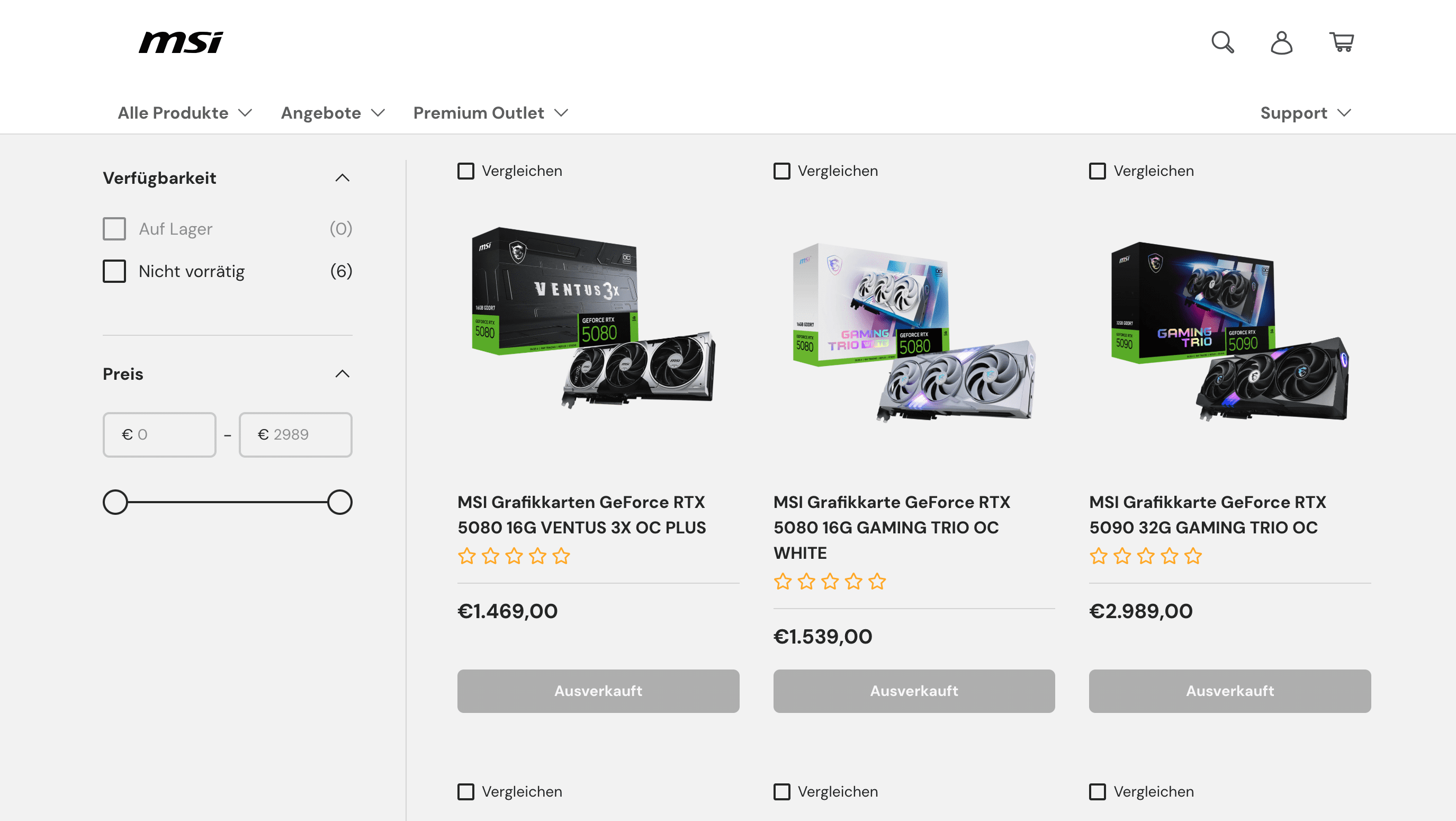Click Ausverkauft button under RTX 5090
The width and height of the screenshot is (1456, 821).
(x=1229, y=691)
